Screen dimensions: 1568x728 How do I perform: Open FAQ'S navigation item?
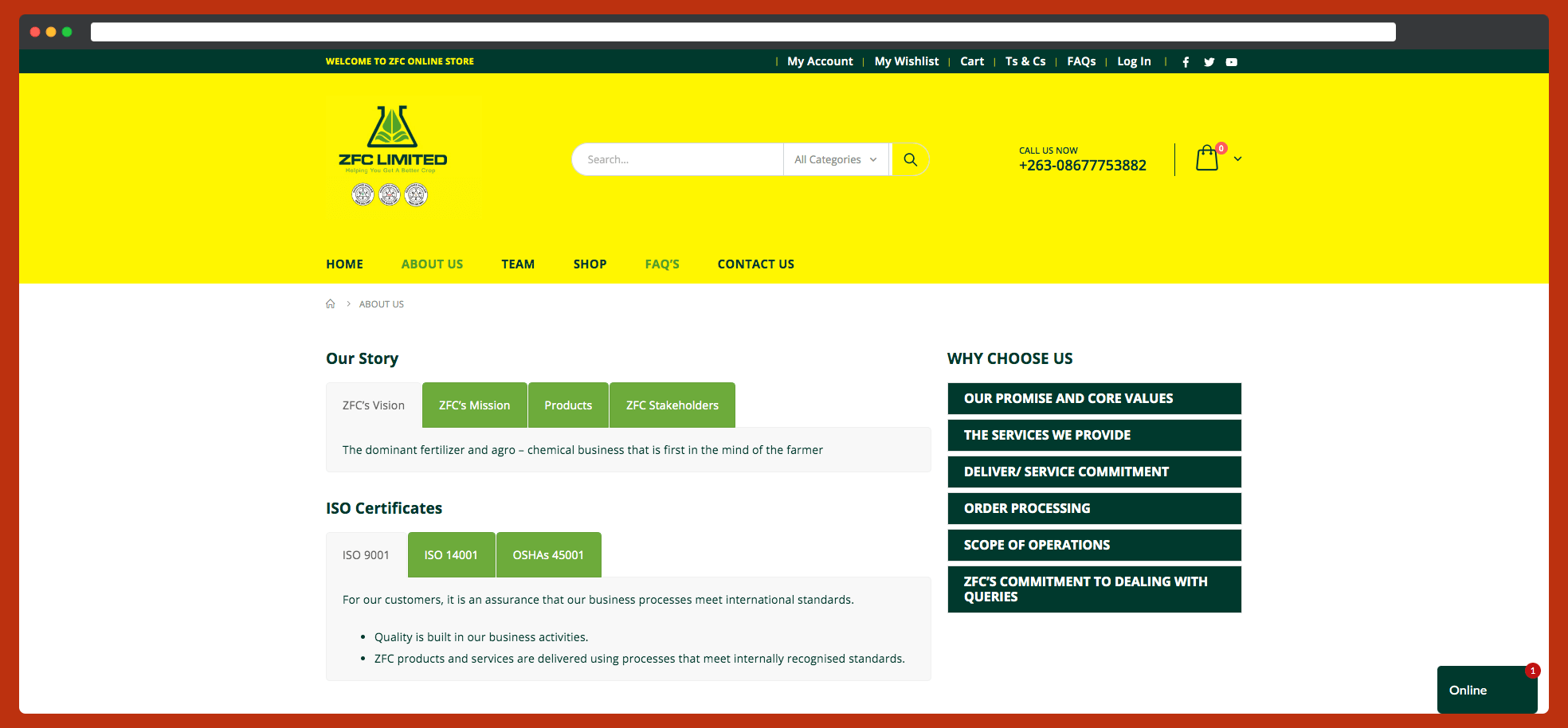pyautogui.click(x=662, y=264)
